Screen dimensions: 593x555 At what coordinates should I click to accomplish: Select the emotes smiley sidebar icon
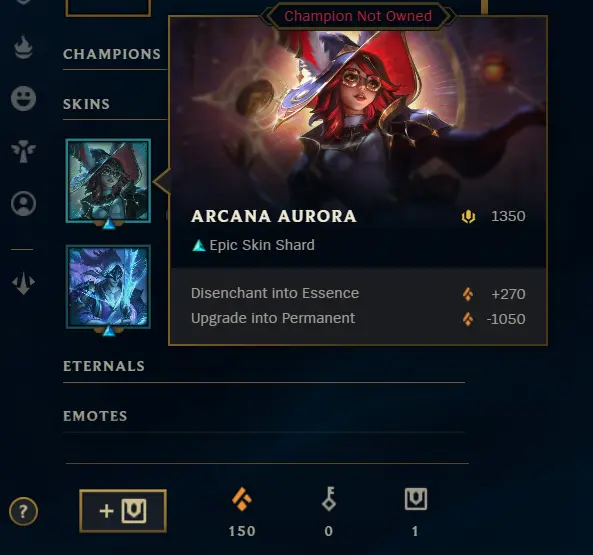pos(23,99)
